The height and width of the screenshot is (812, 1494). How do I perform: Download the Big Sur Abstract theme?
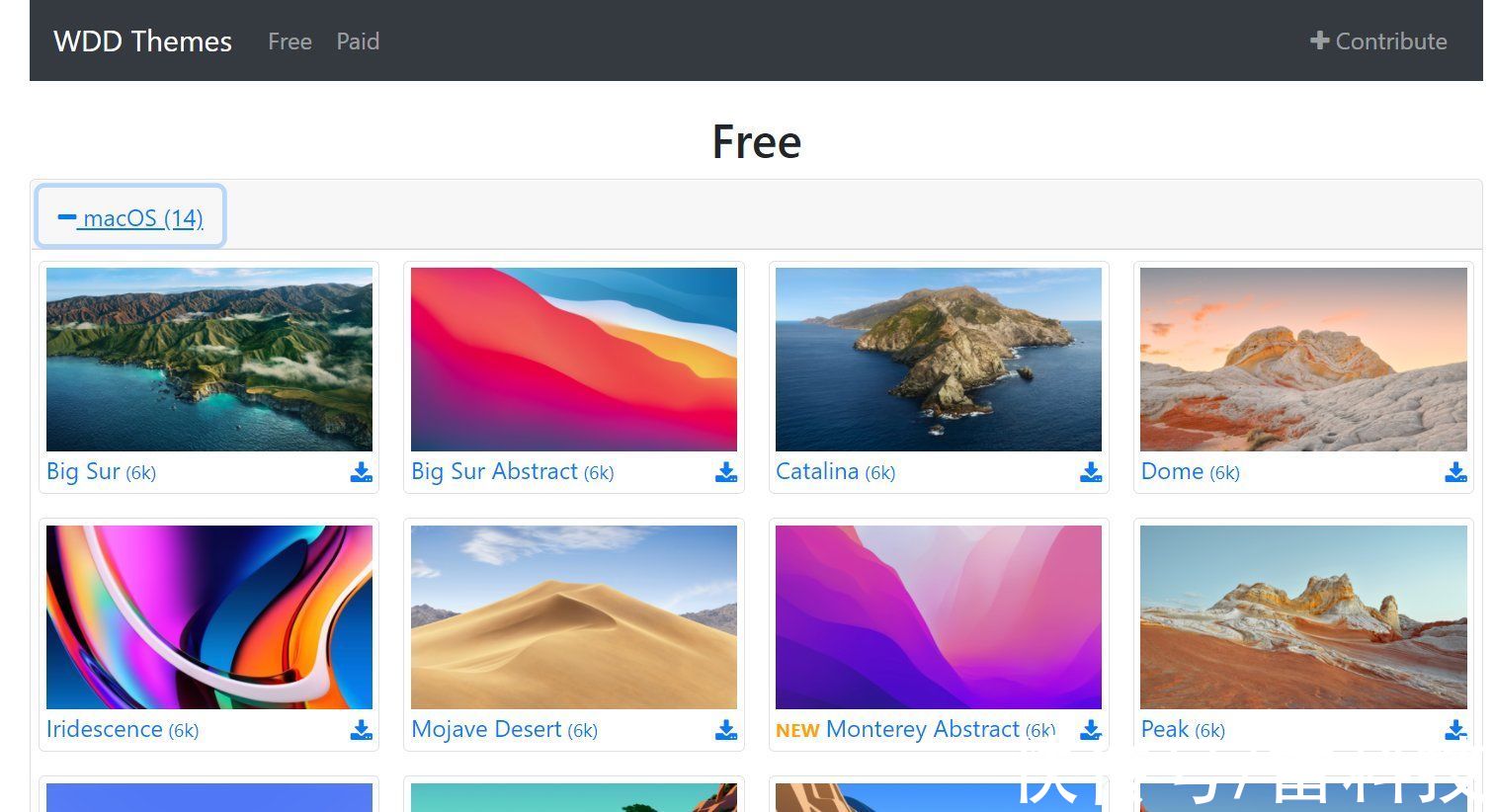726,472
